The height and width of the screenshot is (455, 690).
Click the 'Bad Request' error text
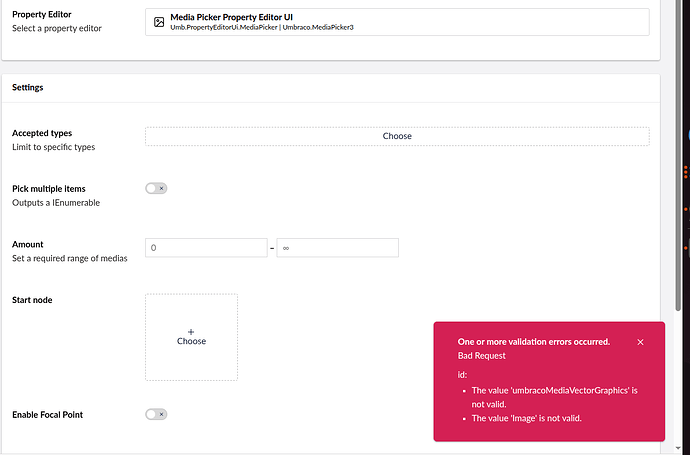click(481, 356)
